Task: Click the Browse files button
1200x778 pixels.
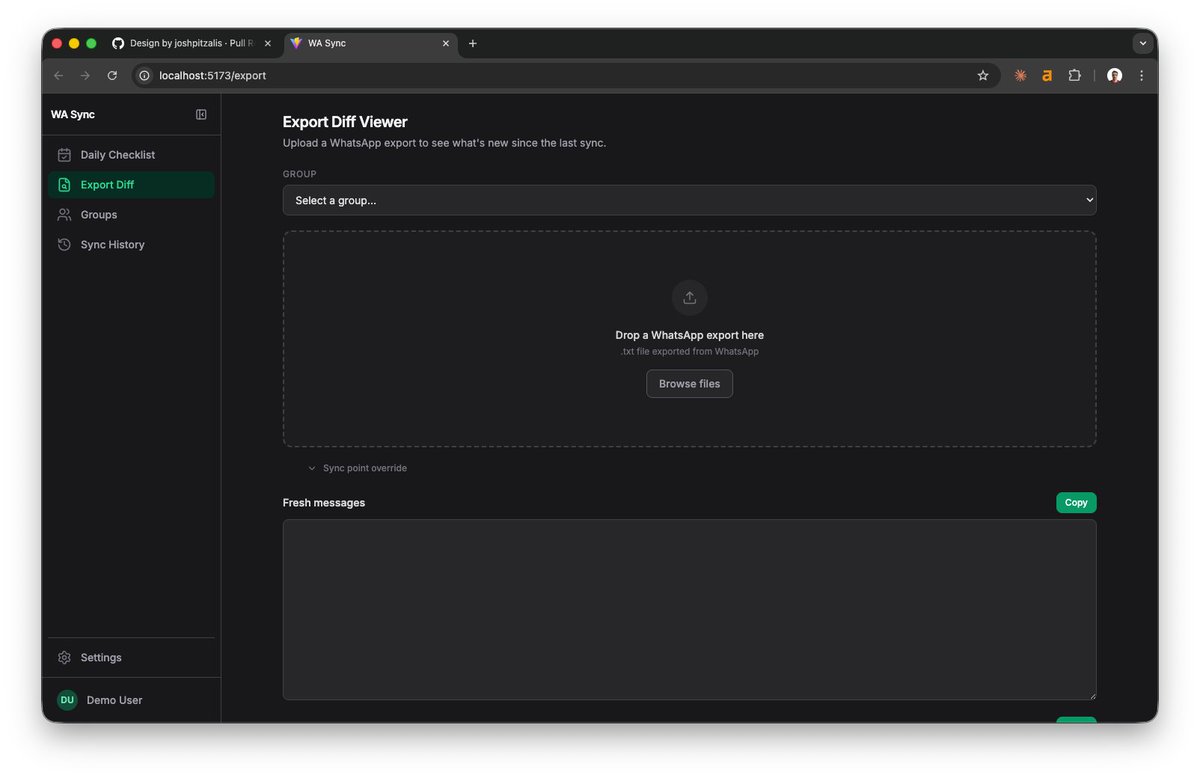Action: coord(690,384)
